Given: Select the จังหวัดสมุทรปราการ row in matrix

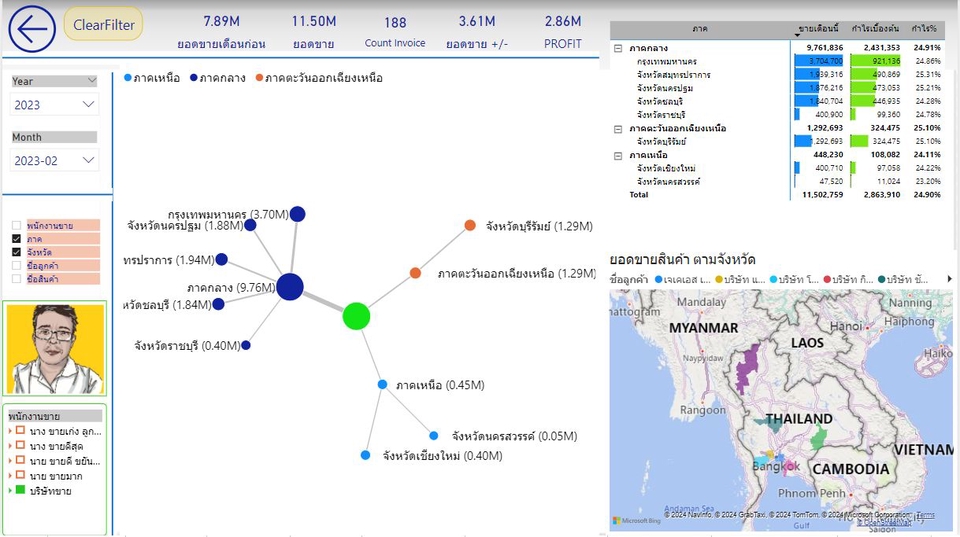Looking at the screenshot, I should tap(778, 75).
